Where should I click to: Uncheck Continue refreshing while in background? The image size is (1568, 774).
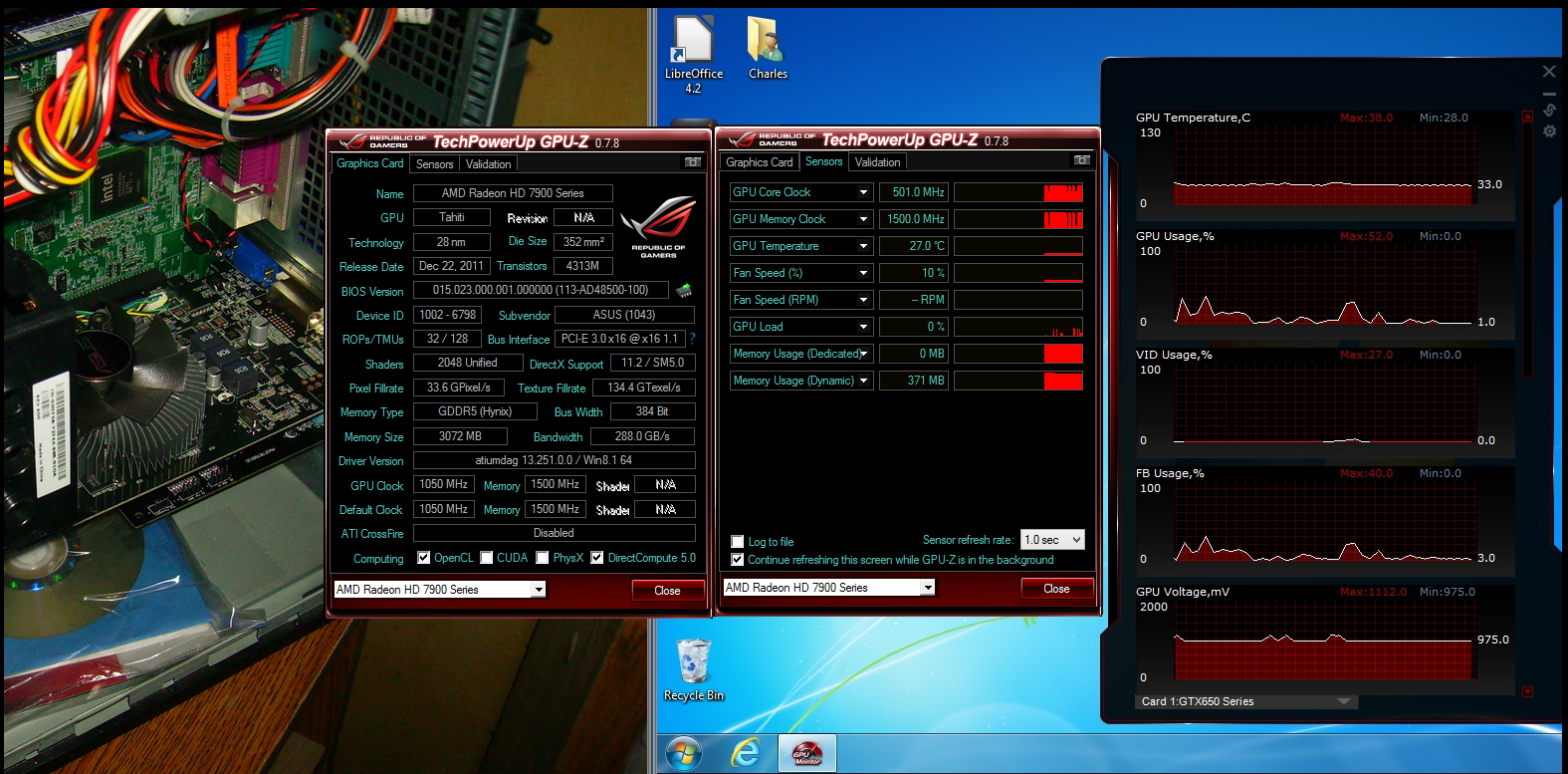(738, 560)
